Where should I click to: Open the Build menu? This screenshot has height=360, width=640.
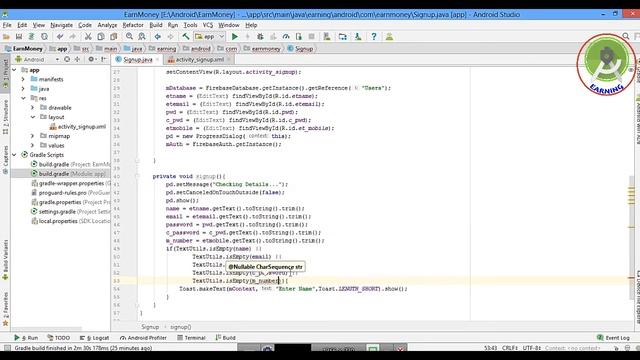pyautogui.click(x=156, y=25)
